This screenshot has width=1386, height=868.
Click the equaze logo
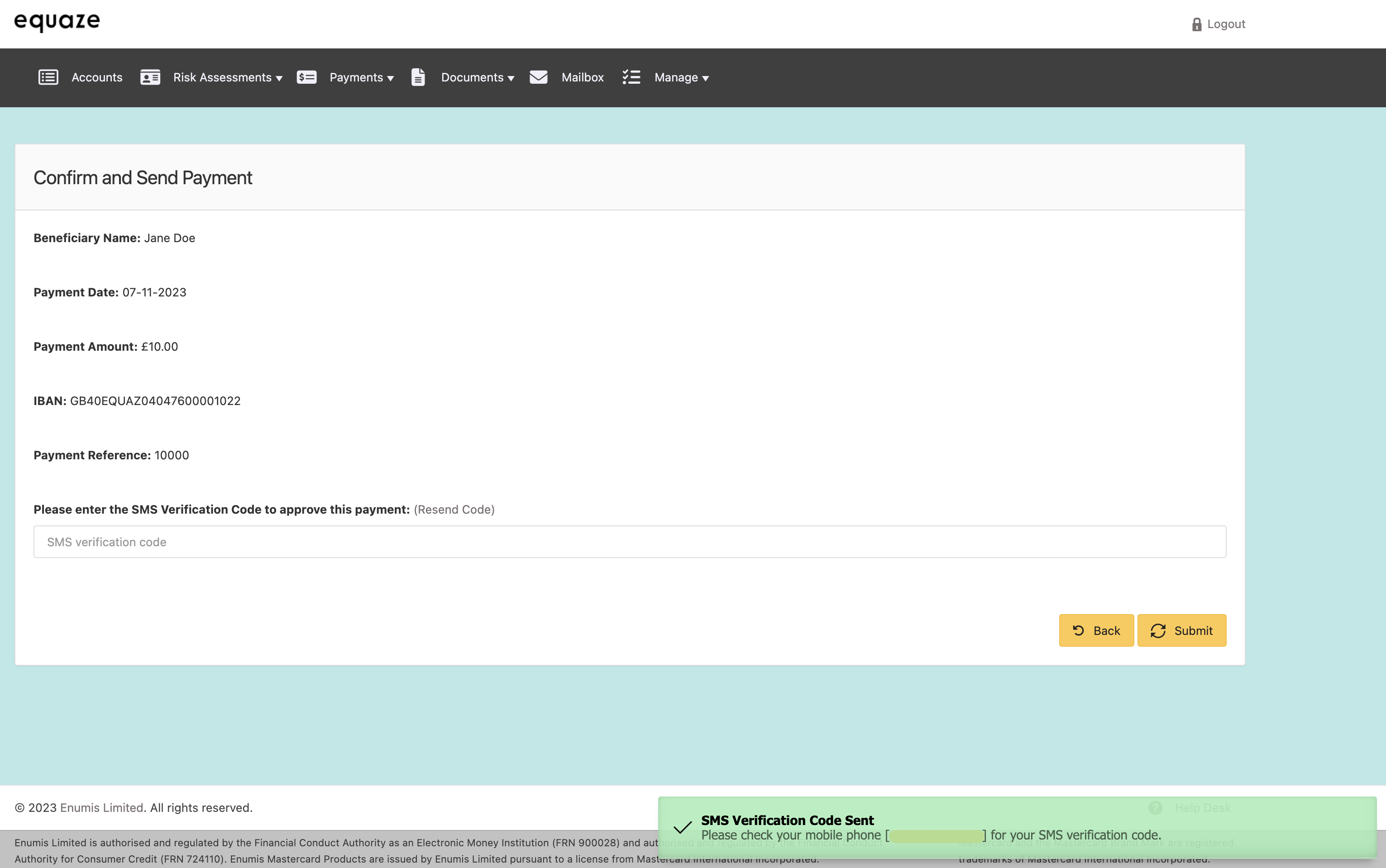tap(57, 22)
